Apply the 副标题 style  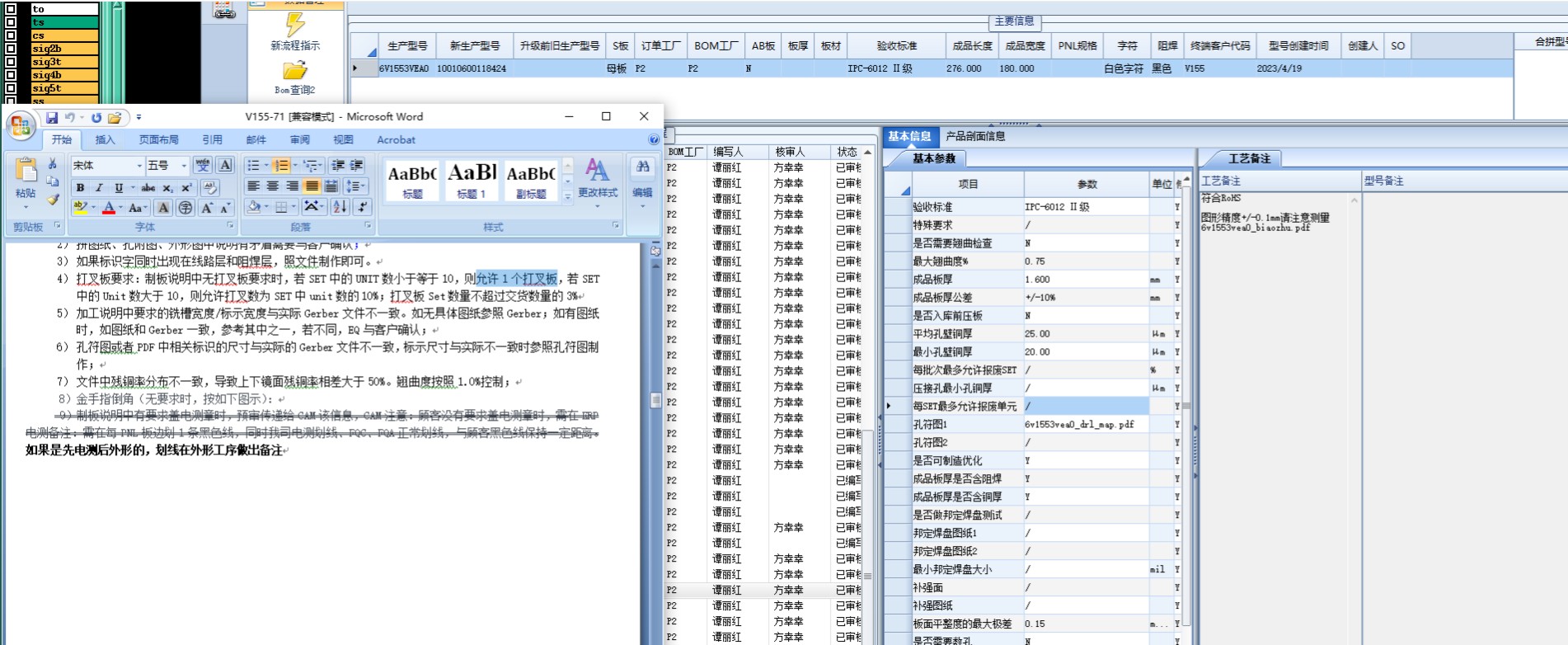point(531,180)
